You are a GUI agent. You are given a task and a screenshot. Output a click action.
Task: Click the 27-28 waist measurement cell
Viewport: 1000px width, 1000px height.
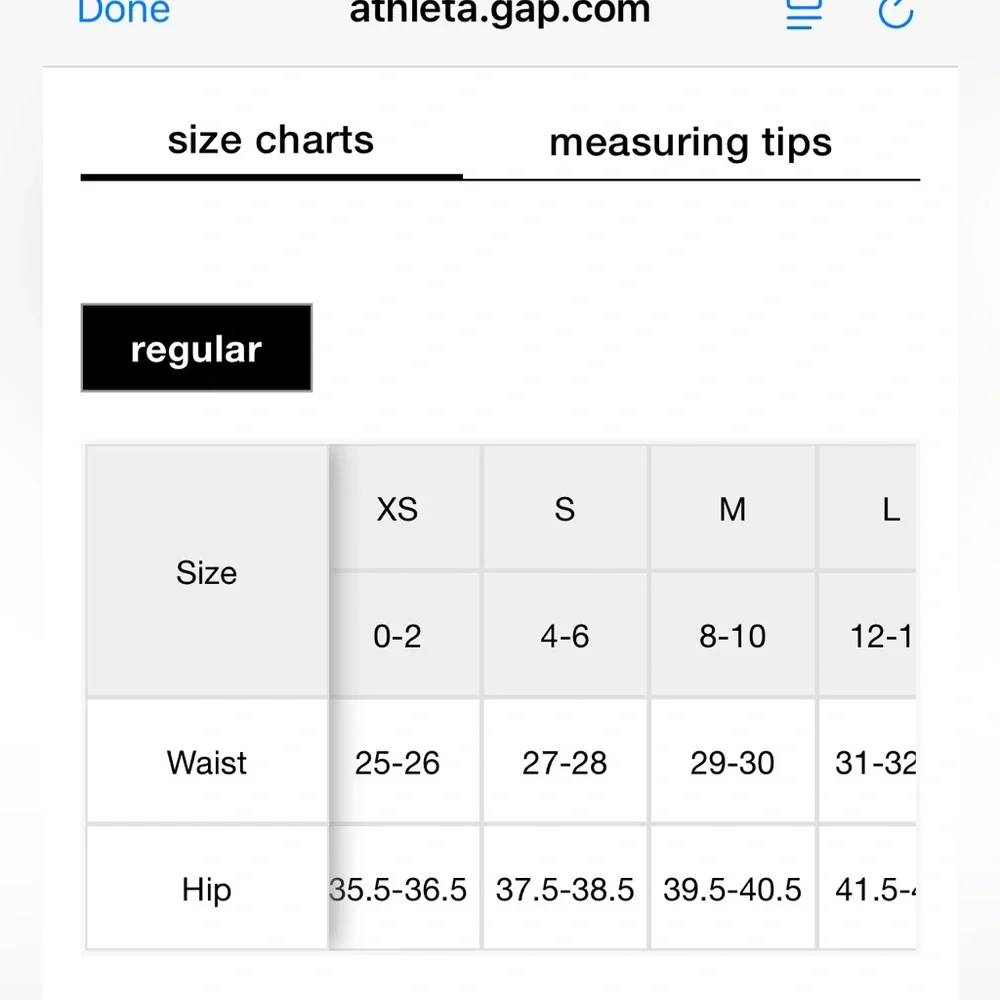coord(565,761)
